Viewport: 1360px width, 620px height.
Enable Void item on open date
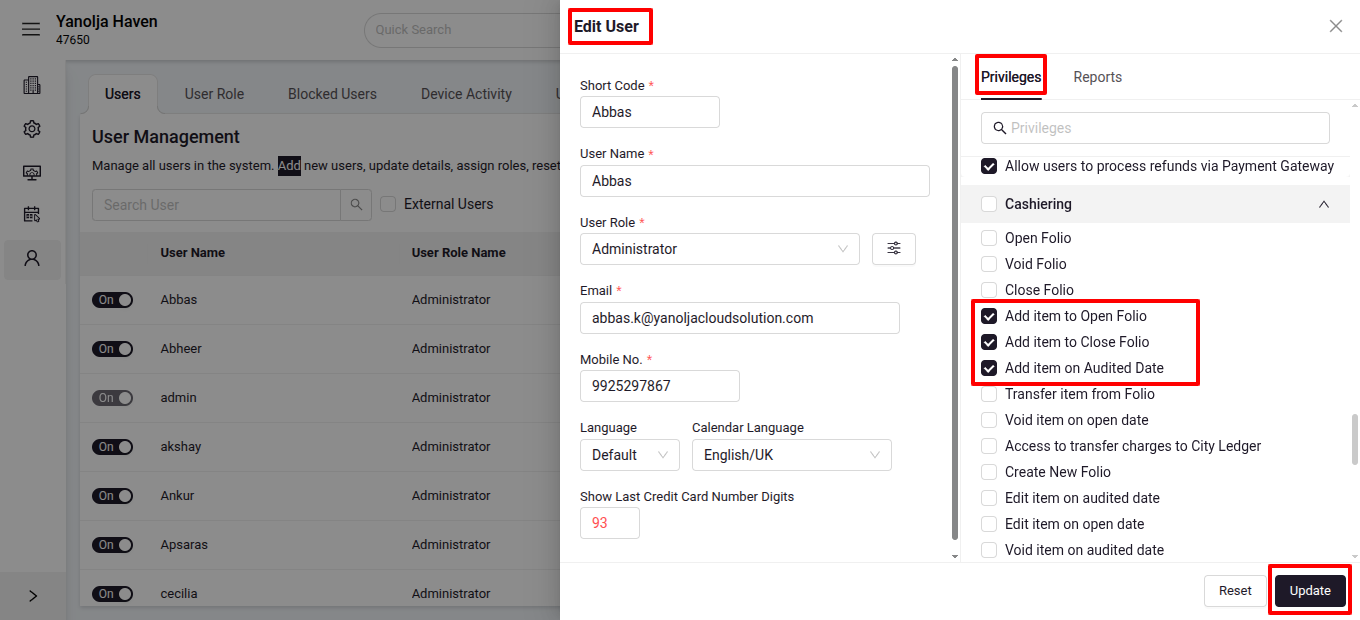[x=989, y=420]
